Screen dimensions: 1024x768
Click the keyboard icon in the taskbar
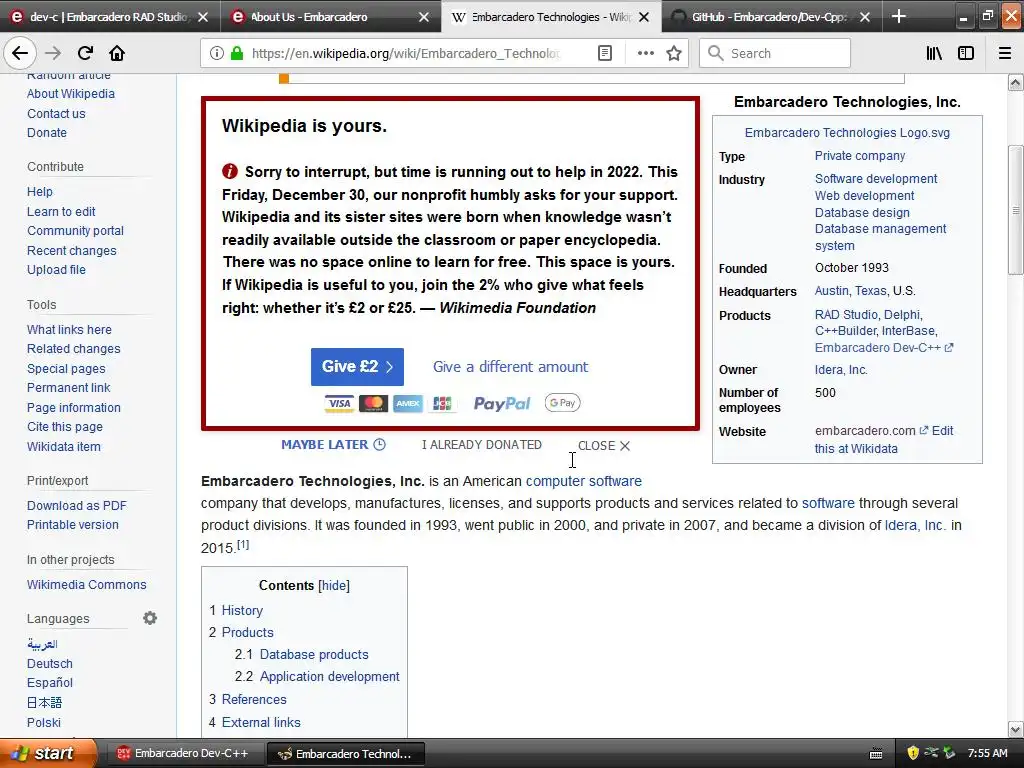(x=876, y=754)
